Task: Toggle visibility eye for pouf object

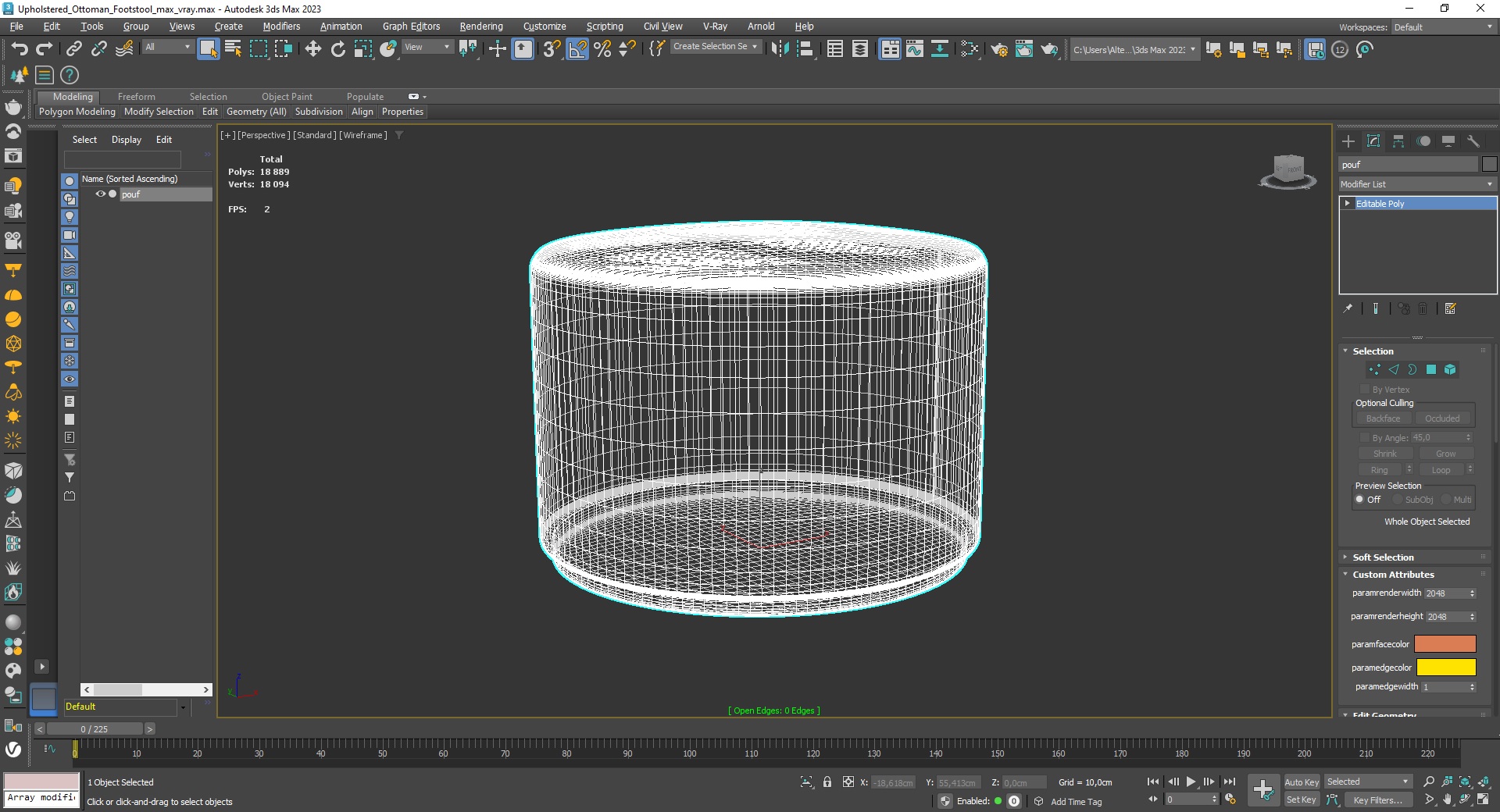Action: click(x=100, y=194)
